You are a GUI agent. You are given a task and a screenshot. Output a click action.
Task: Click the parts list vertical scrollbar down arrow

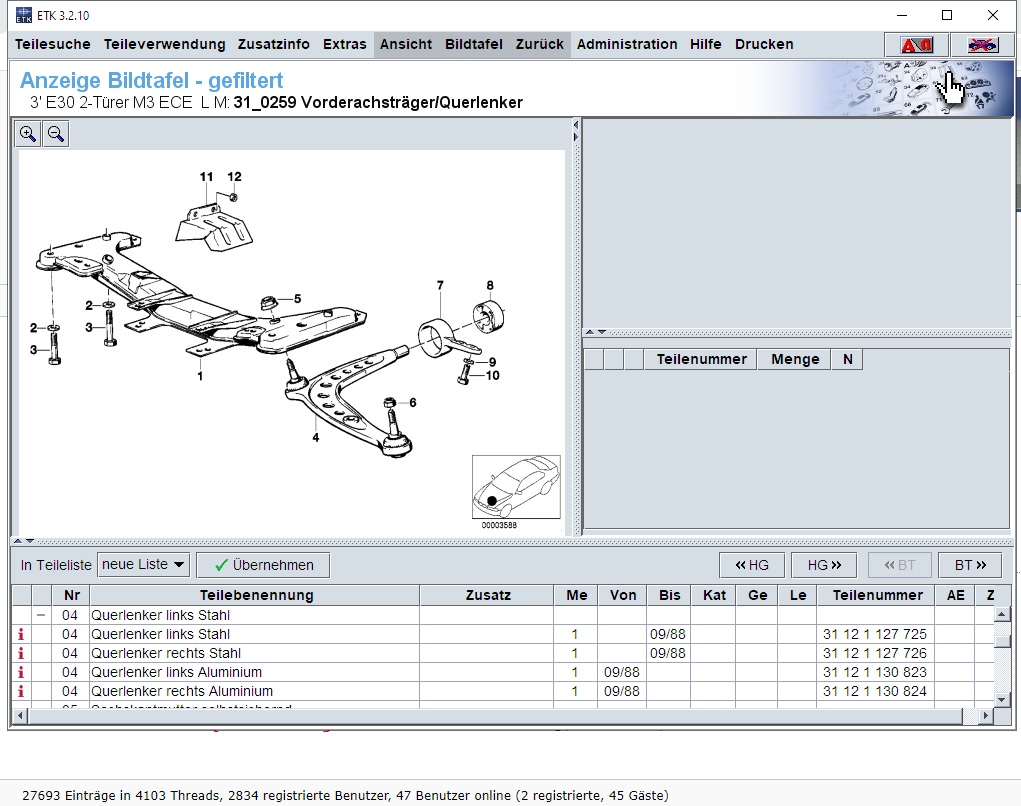click(x=1001, y=700)
